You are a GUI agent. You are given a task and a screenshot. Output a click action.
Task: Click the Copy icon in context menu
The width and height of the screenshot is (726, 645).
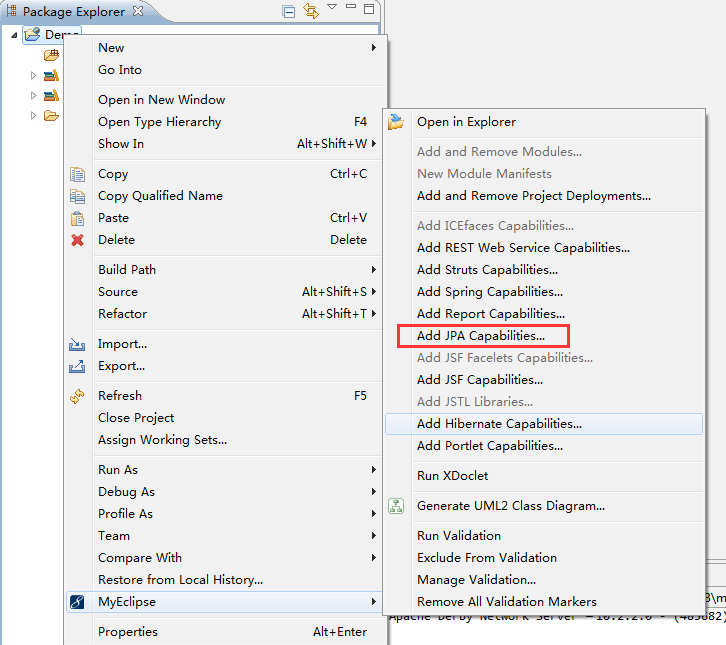point(77,174)
